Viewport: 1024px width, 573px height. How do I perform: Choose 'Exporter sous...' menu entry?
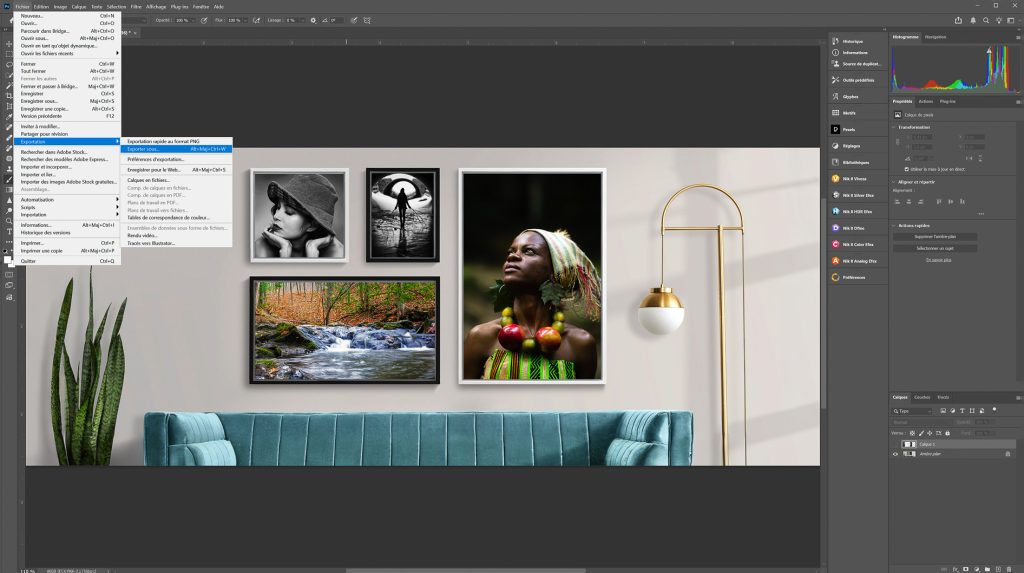tap(176, 149)
